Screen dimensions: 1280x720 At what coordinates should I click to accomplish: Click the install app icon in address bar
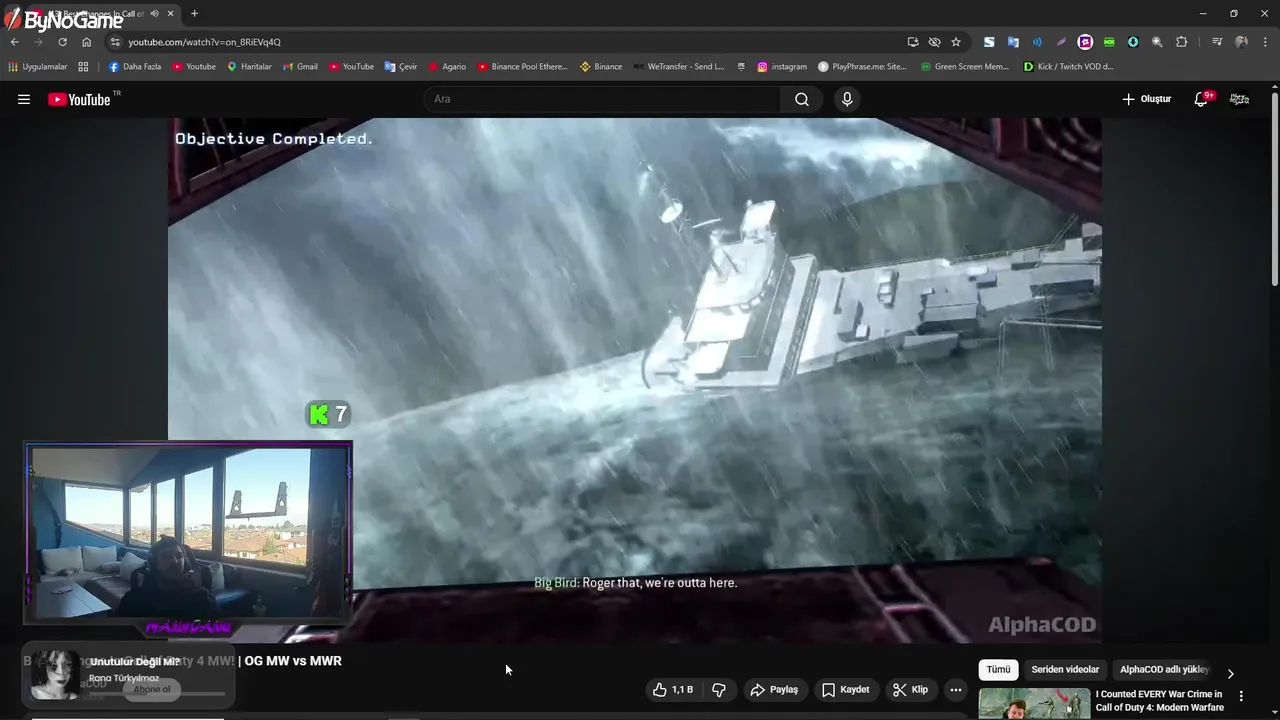point(913,42)
